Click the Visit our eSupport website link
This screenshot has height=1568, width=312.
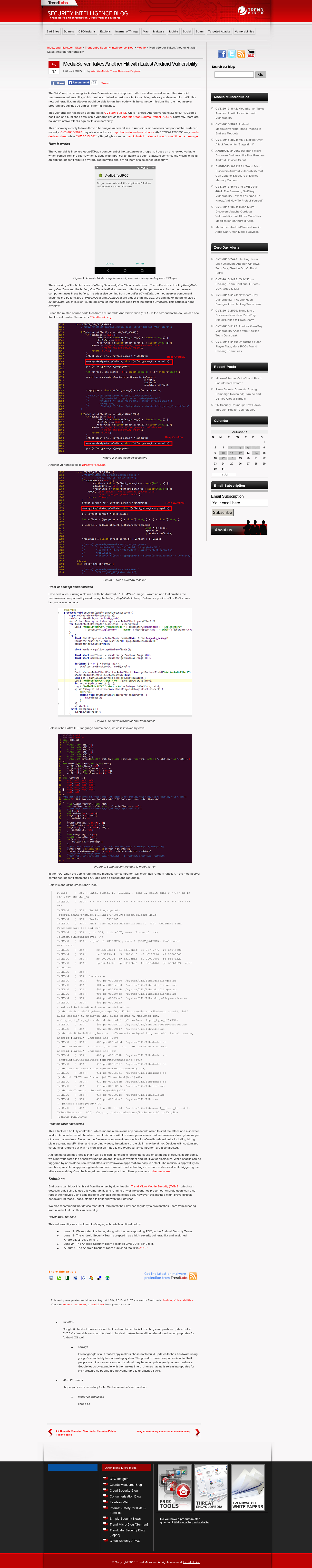(x=192, y=1522)
